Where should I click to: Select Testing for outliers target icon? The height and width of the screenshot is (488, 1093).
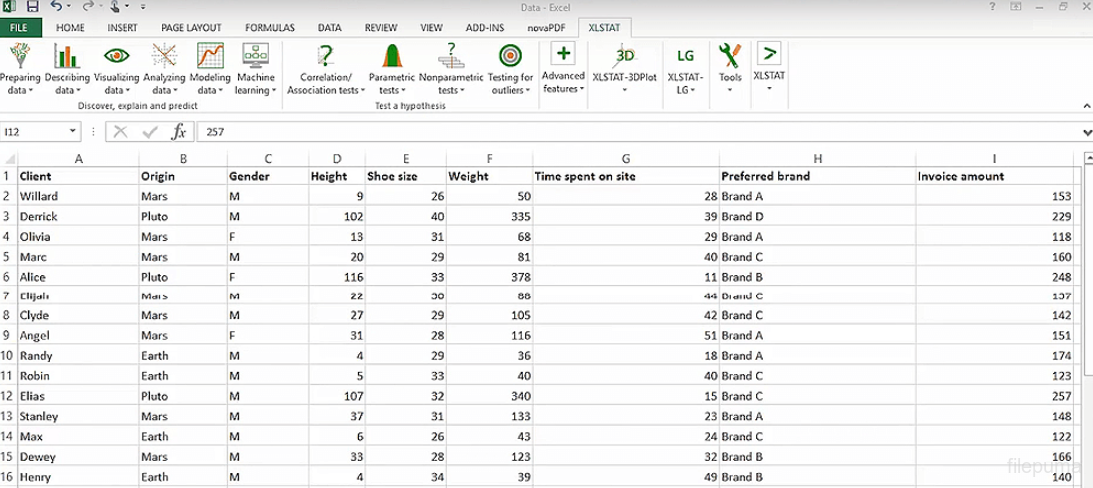point(510,57)
